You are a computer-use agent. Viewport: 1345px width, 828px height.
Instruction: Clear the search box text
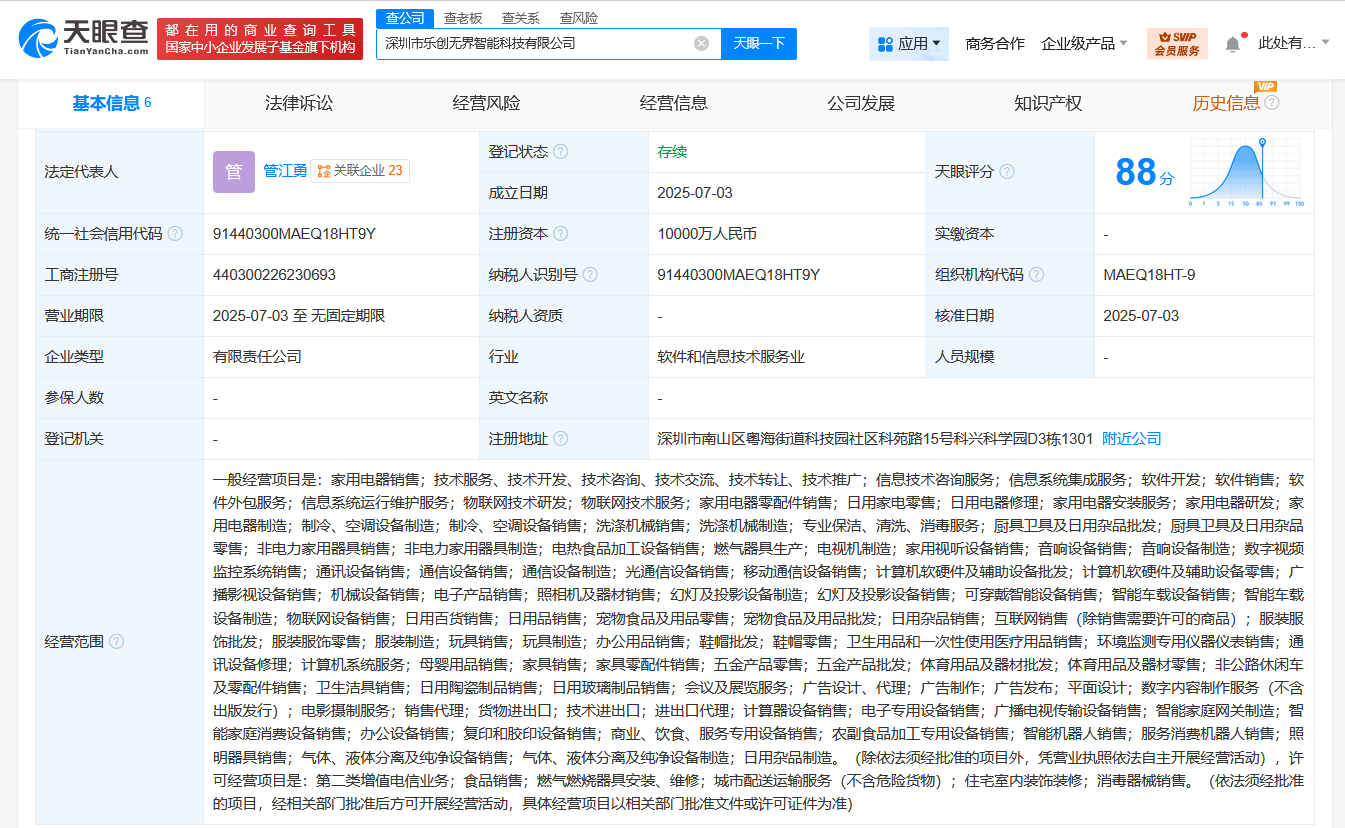click(x=701, y=43)
